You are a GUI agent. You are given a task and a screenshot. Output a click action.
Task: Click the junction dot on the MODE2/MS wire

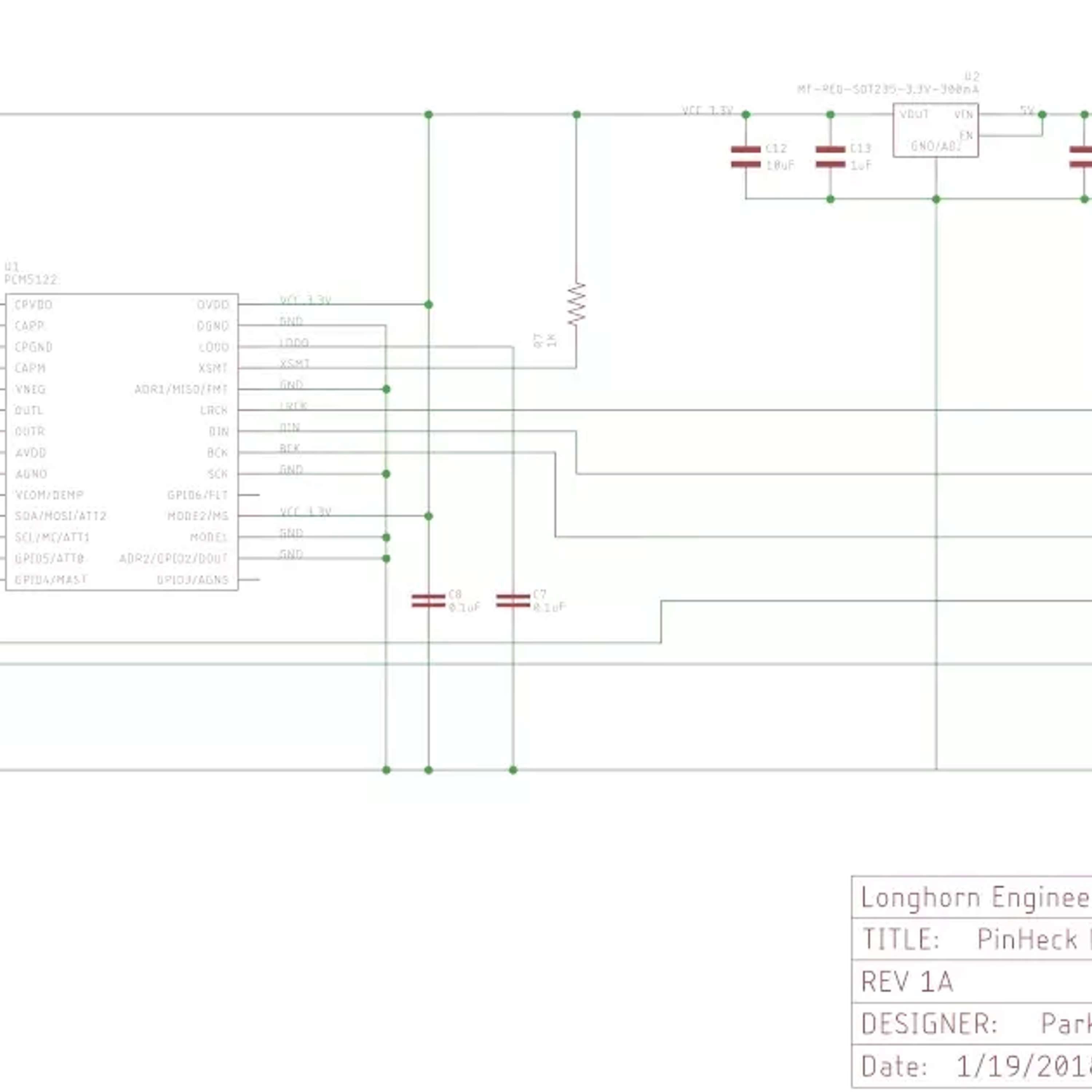[x=428, y=516]
